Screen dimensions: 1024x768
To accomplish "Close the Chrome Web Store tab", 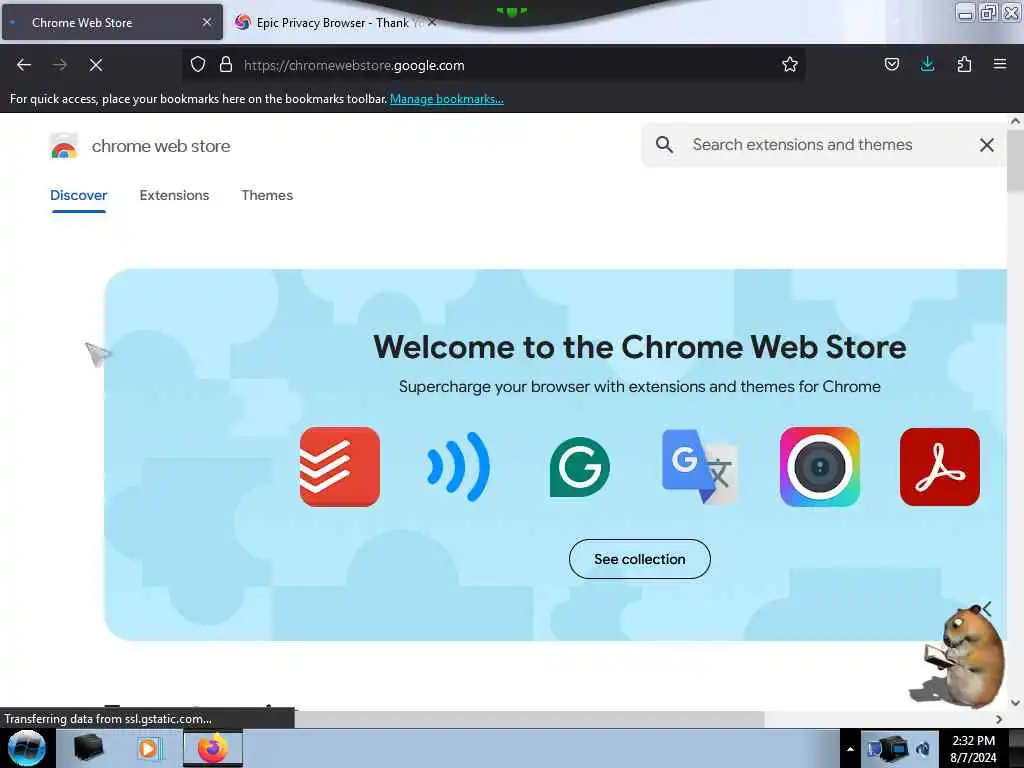I will (x=207, y=22).
